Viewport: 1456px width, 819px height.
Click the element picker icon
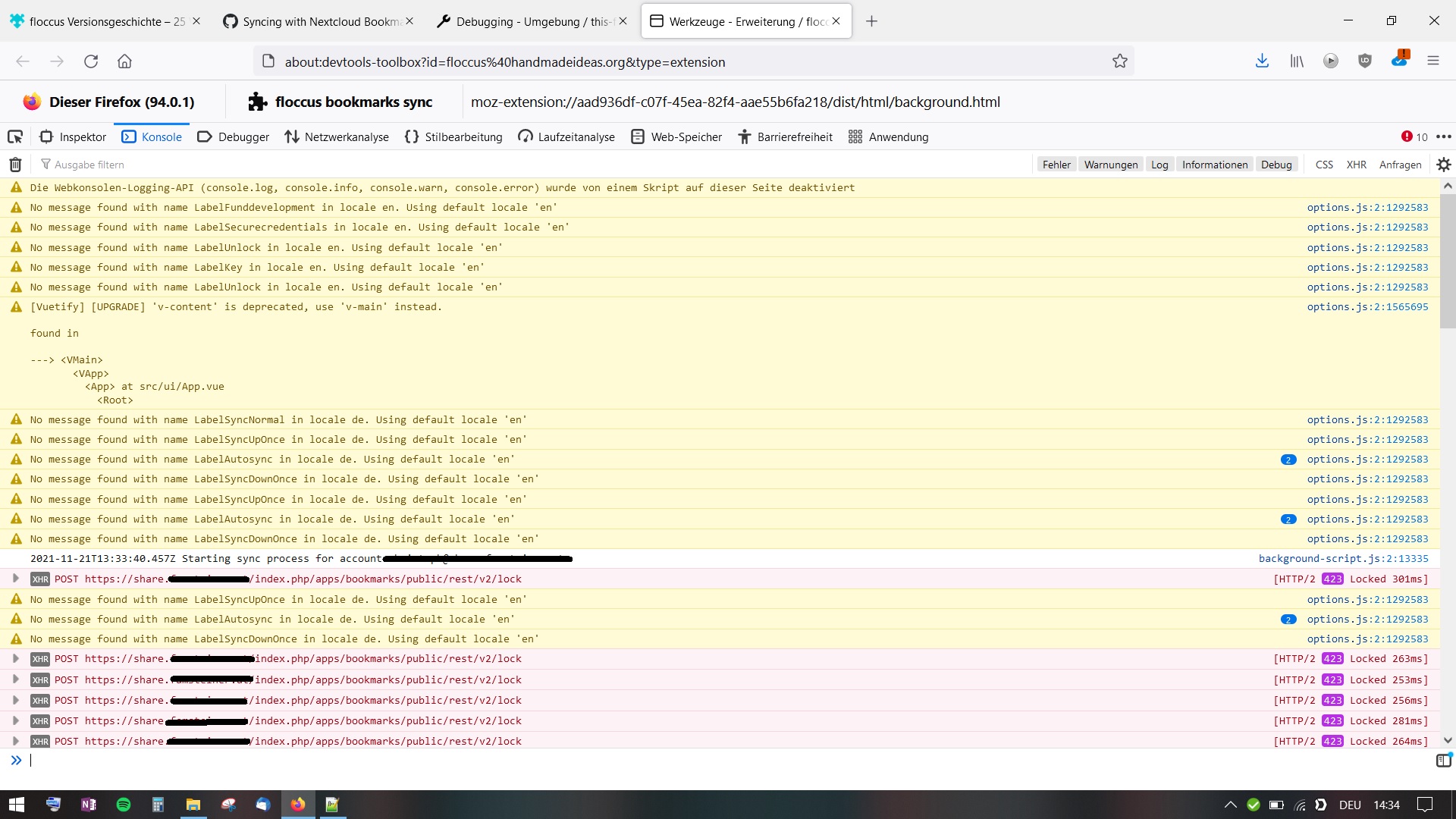[15, 136]
